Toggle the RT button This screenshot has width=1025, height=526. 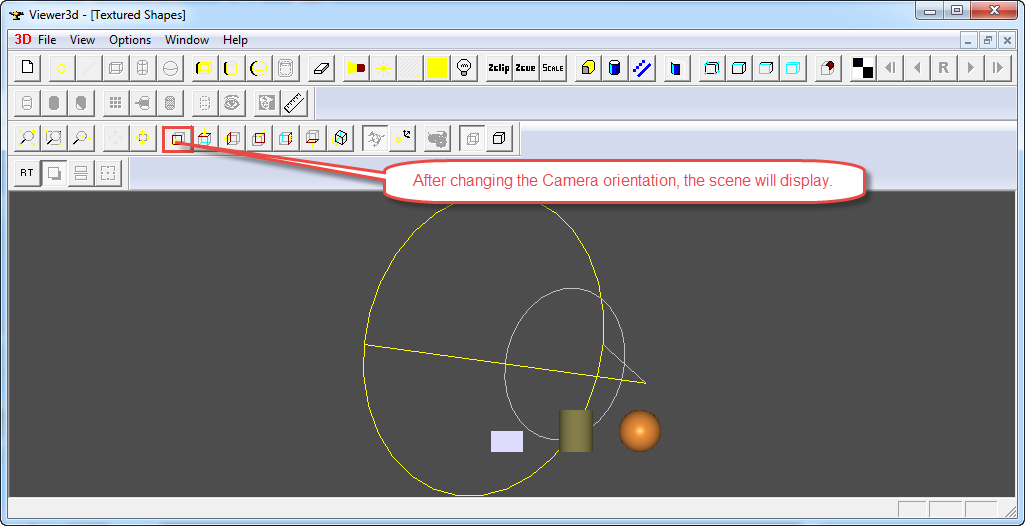point(27,173)
